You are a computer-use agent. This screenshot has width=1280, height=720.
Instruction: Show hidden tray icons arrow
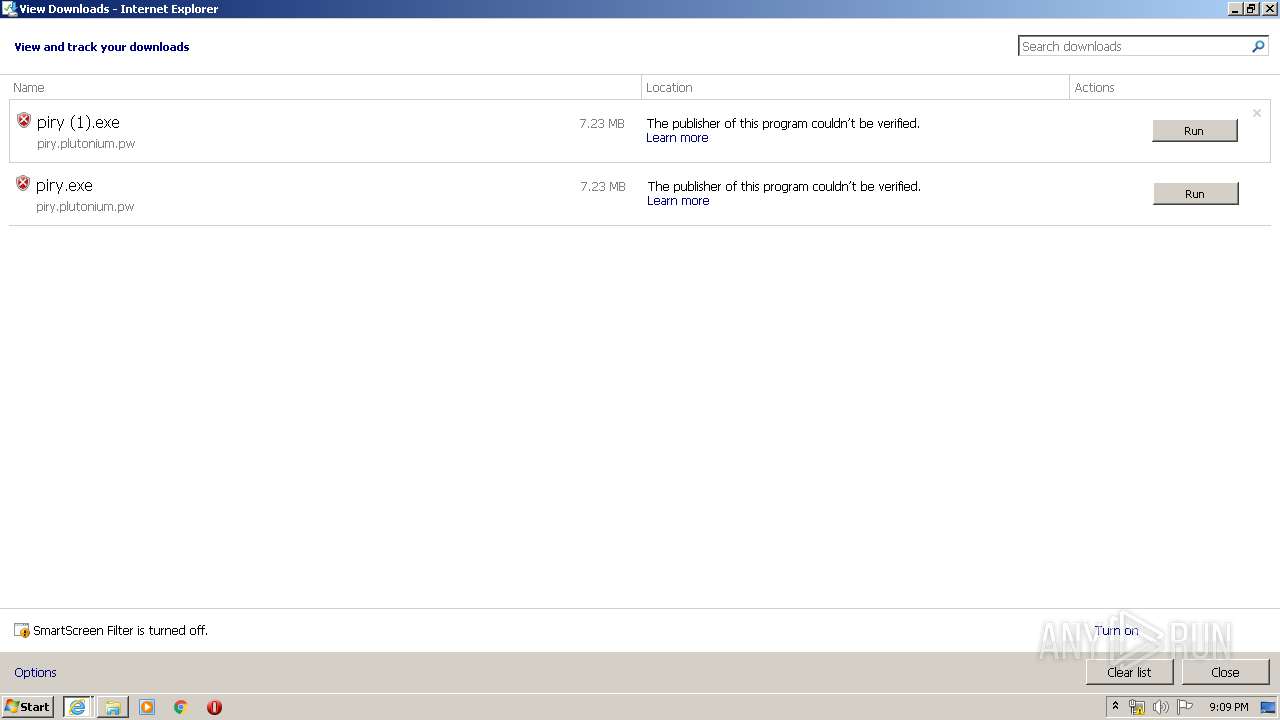[1115, 707]
